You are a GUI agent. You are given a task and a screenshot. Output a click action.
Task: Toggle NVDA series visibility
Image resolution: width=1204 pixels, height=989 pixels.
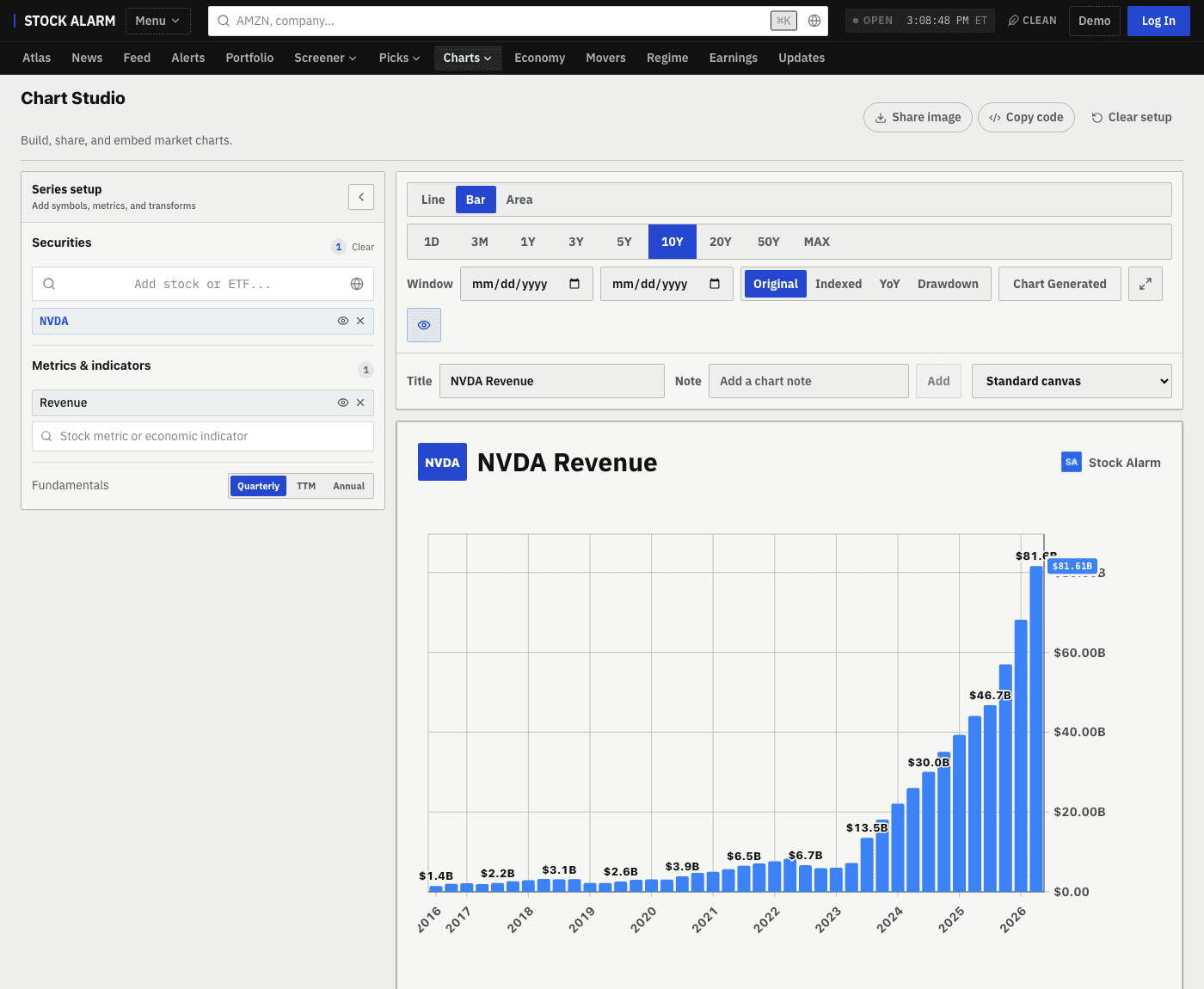point(343,321)
